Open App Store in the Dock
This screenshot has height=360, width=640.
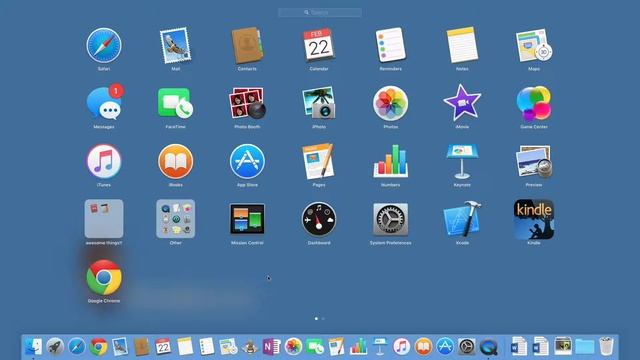(x=445, y=347)
